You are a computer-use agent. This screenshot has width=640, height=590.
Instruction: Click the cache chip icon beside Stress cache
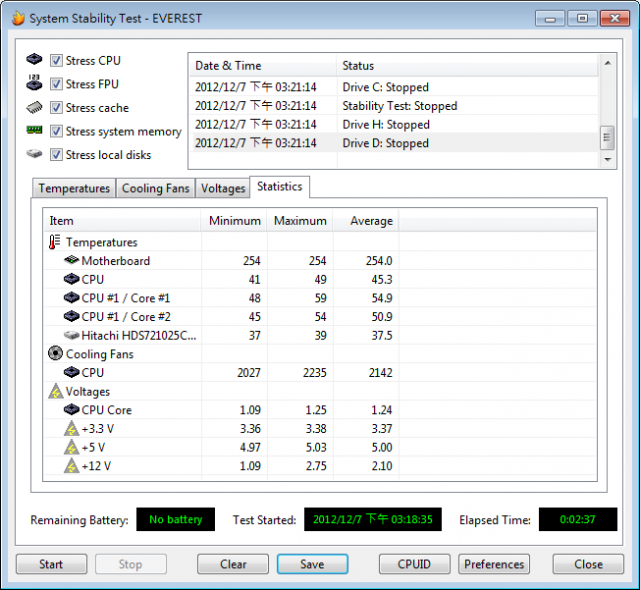coord(34,107)
